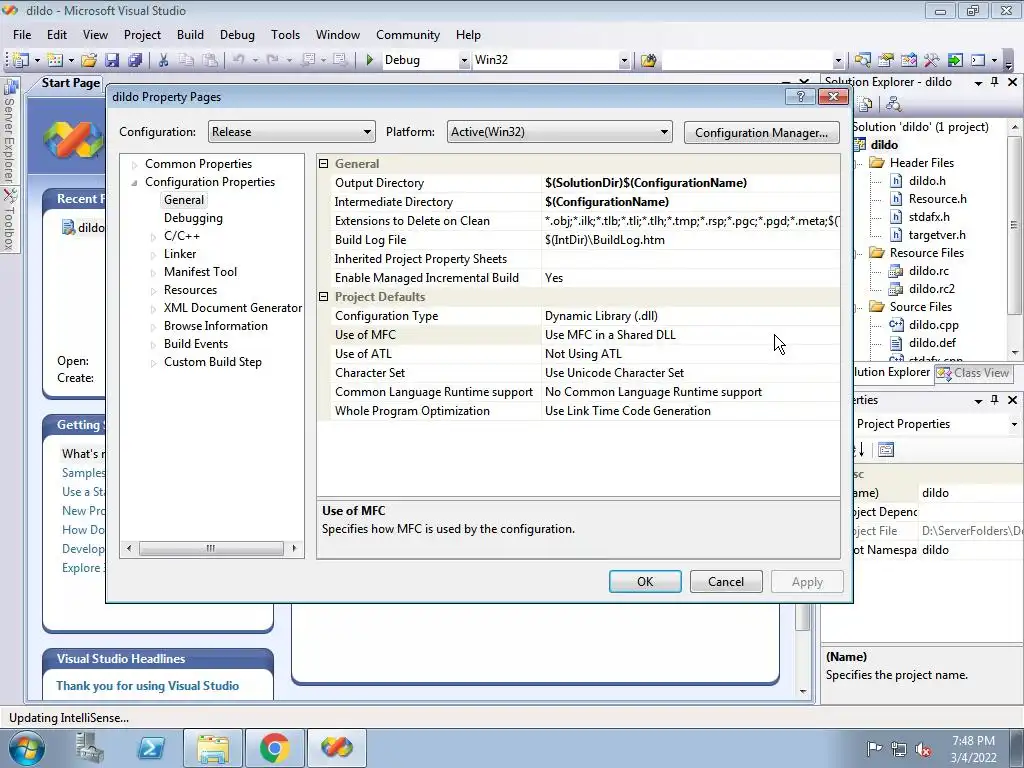Open the Community menu
This screenshot has width=1024, height=768.
(408, 35)
